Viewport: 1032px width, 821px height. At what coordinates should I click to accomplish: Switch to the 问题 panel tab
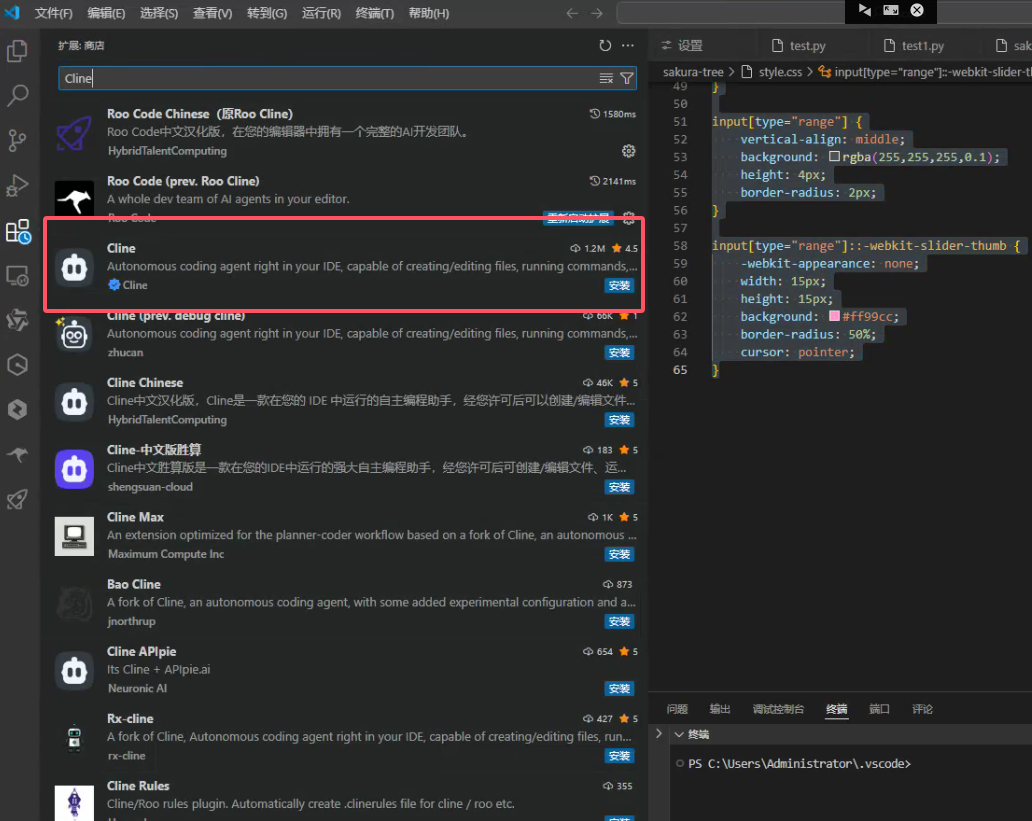(x=677, y=708)
